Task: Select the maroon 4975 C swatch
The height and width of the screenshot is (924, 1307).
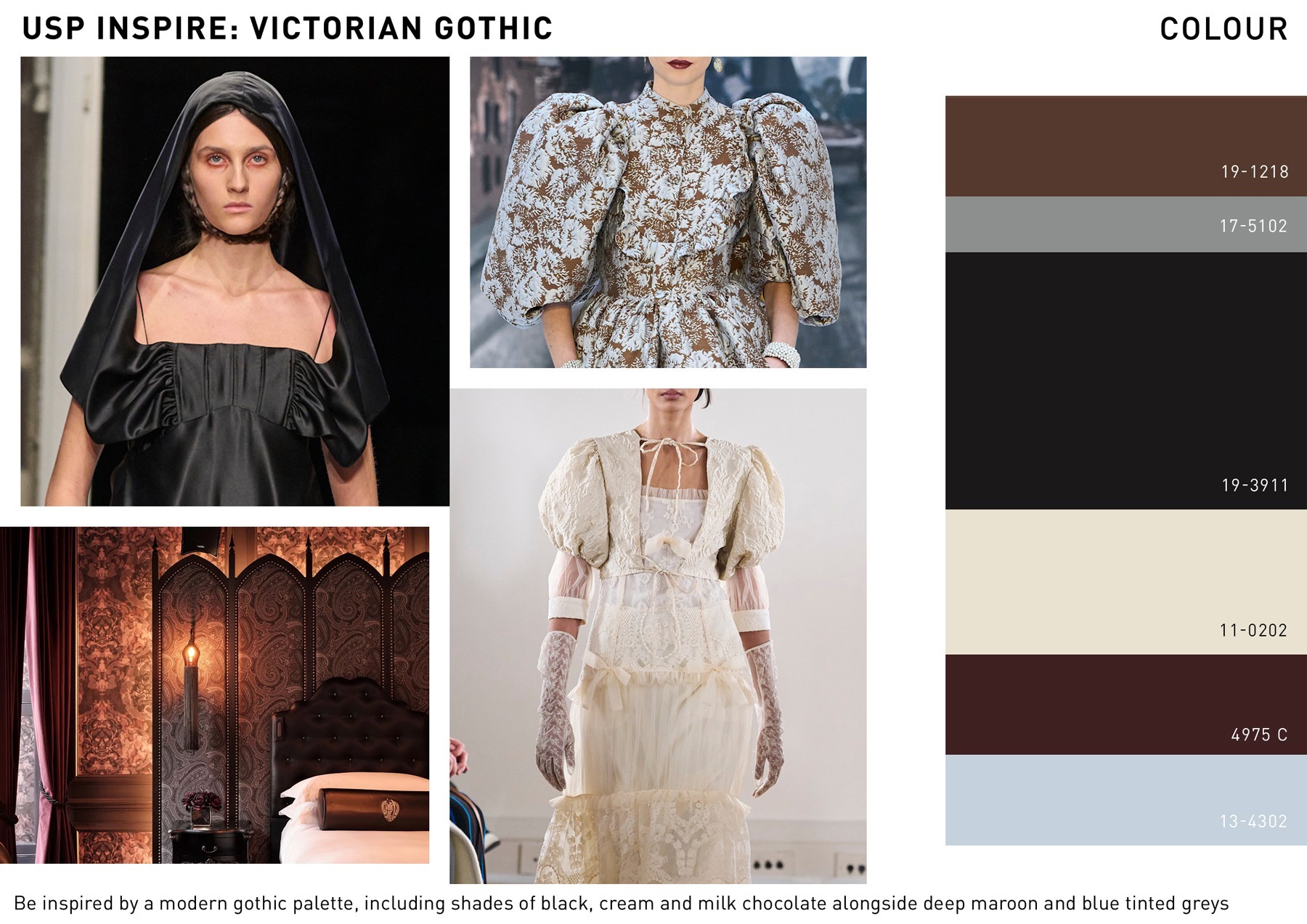Action: [1125, 705]
